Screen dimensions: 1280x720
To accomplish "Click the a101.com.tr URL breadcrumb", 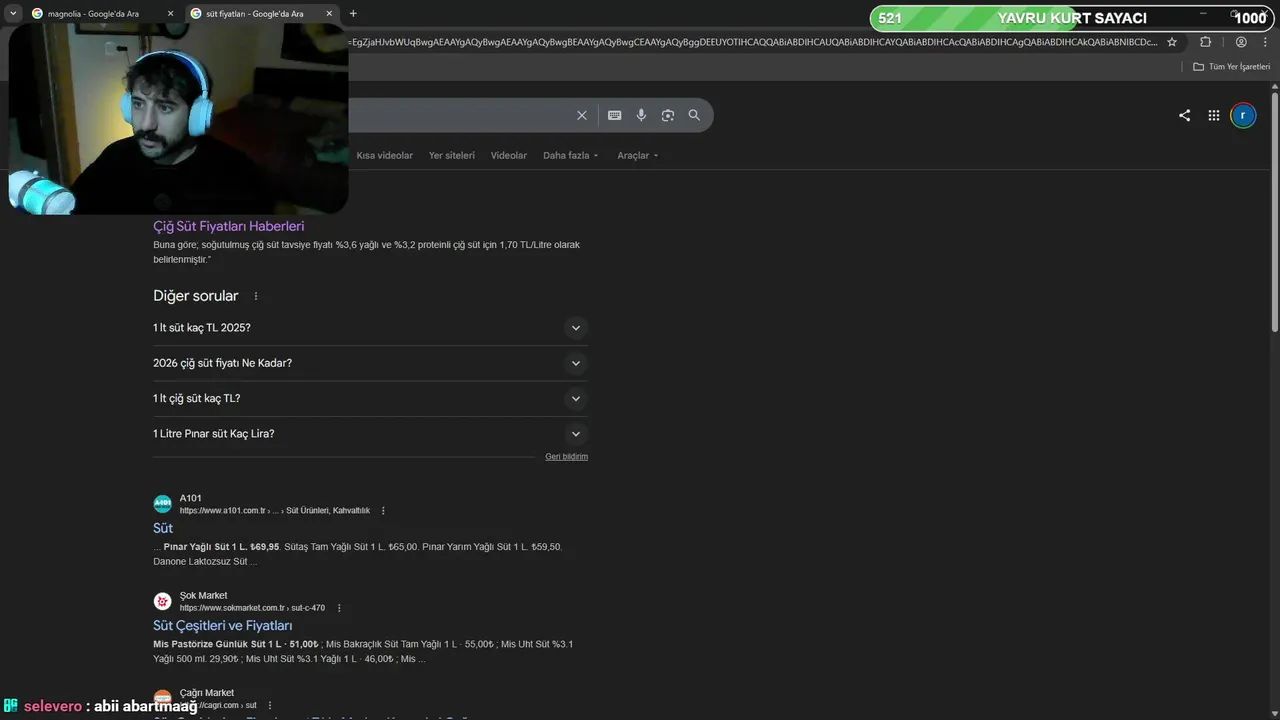I will tap(275, 511).
